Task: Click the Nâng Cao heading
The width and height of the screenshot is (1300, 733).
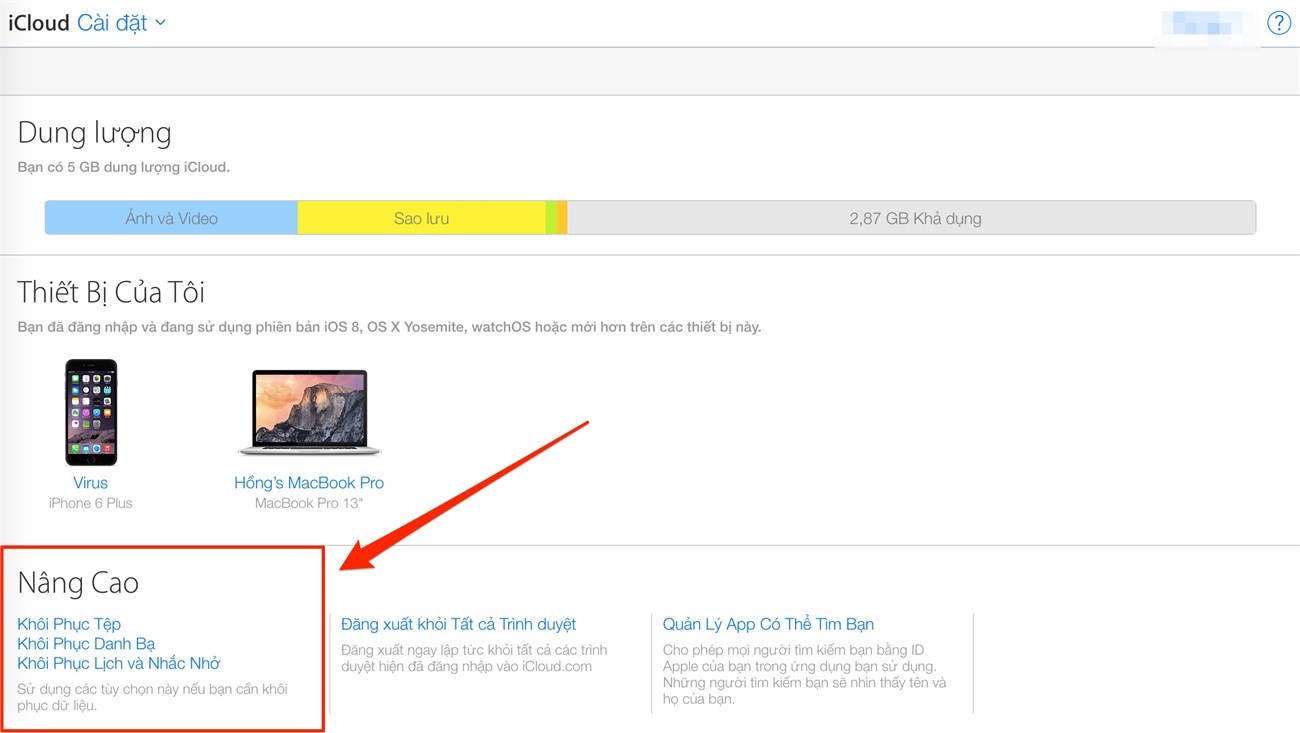Action: coord(78,583)
